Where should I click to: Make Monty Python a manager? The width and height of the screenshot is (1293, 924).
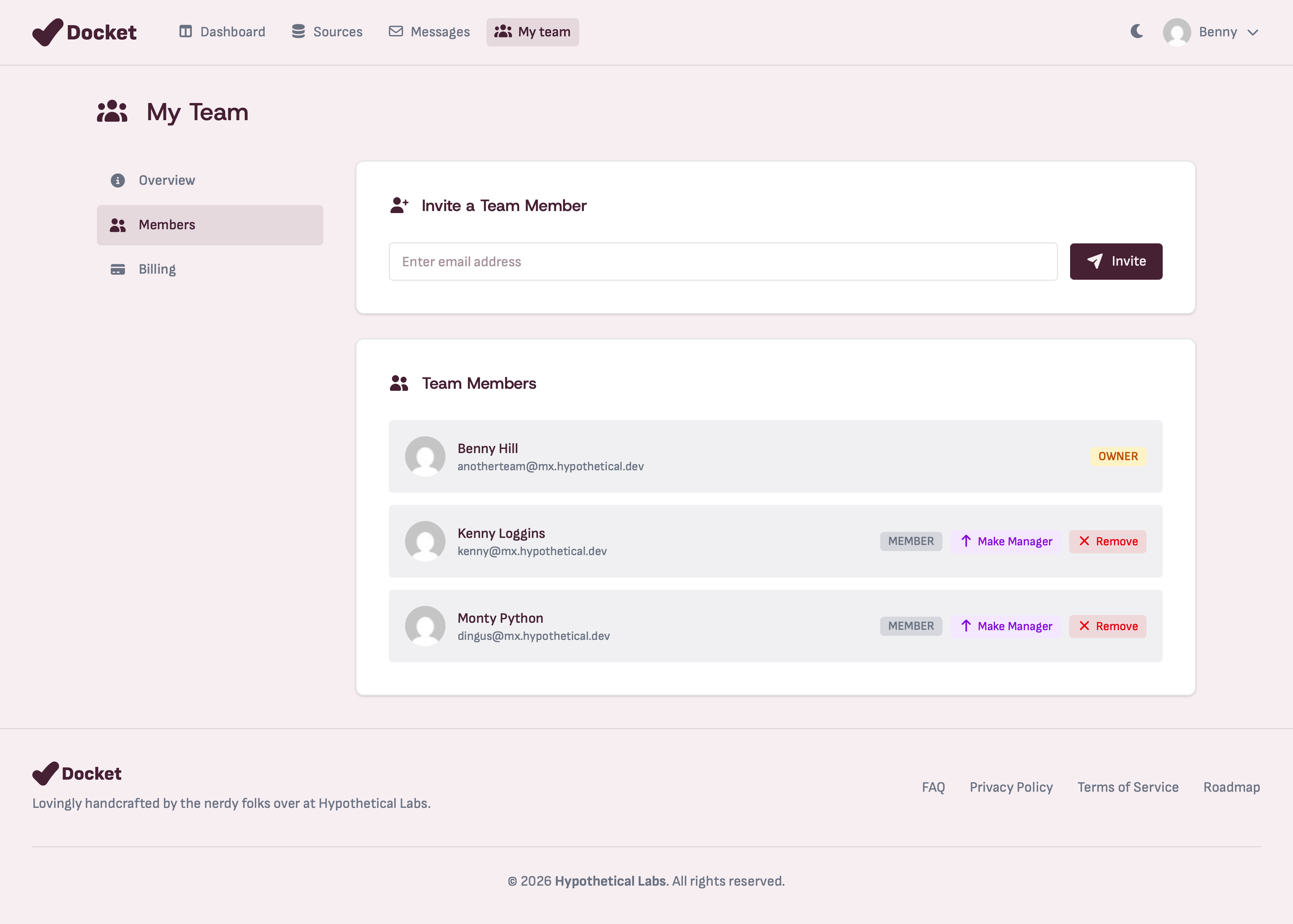[1005, 626]
